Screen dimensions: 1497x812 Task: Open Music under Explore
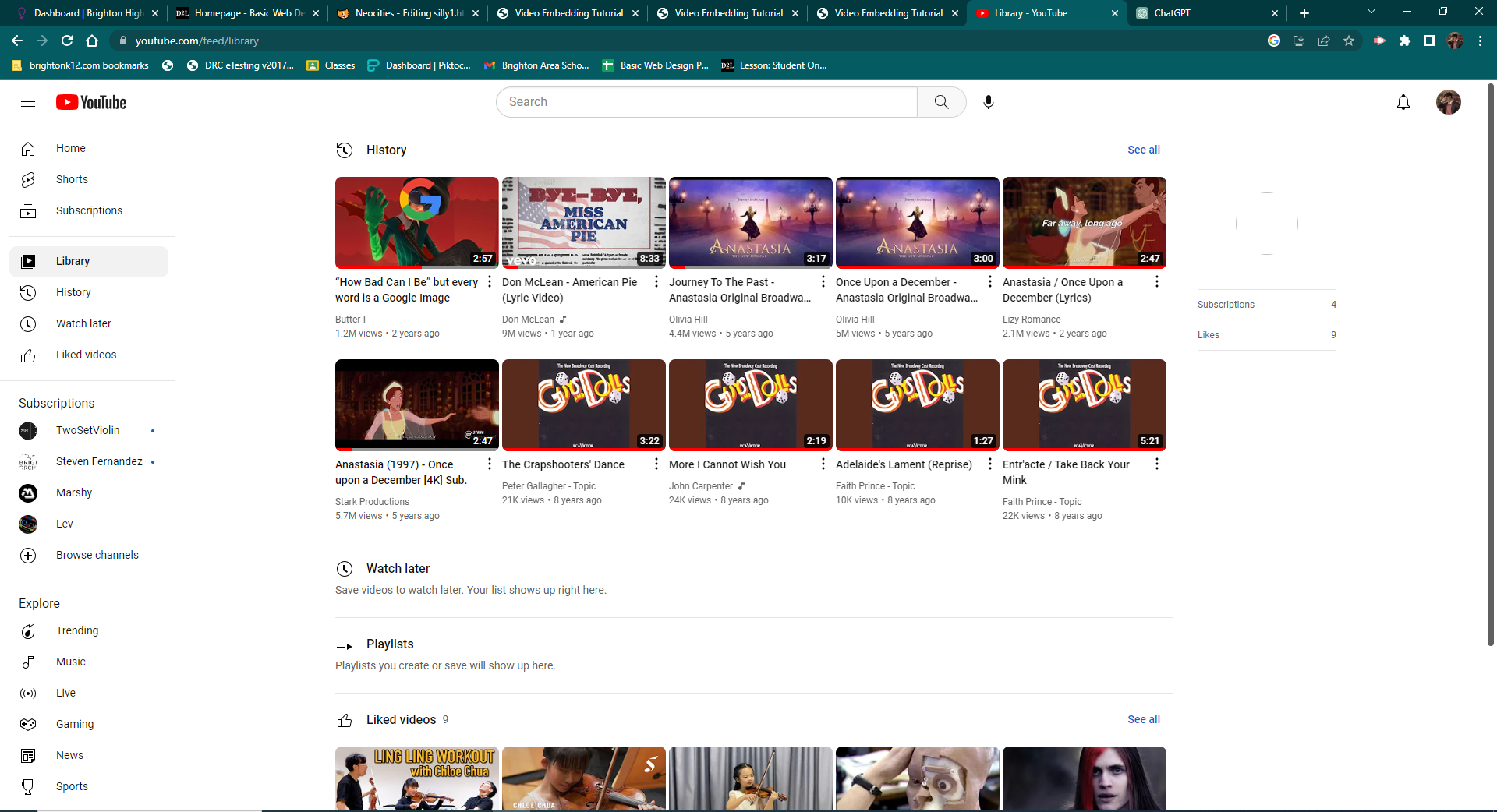pyautogui.click(x=89, y=662)
